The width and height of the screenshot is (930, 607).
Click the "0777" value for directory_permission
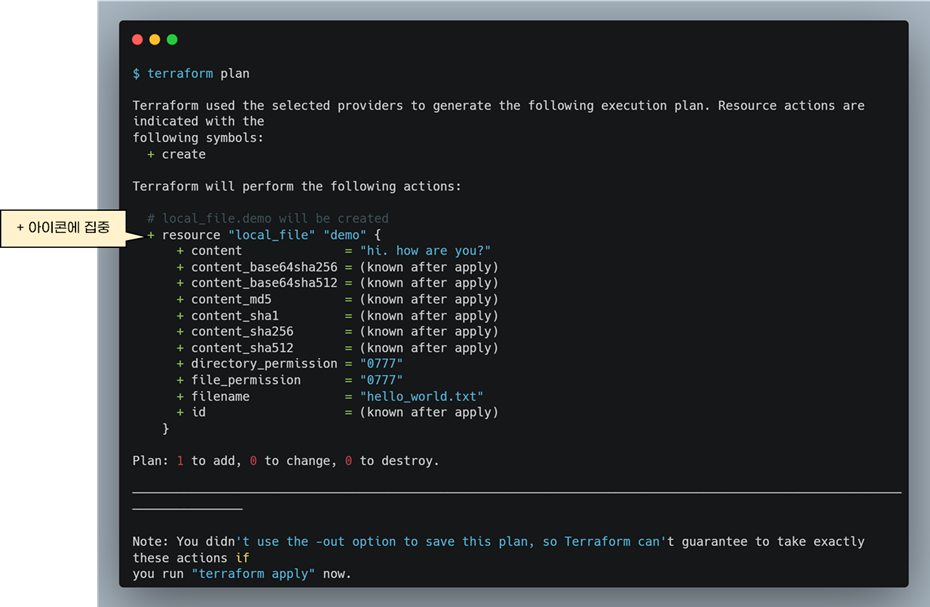click(381, 364)
